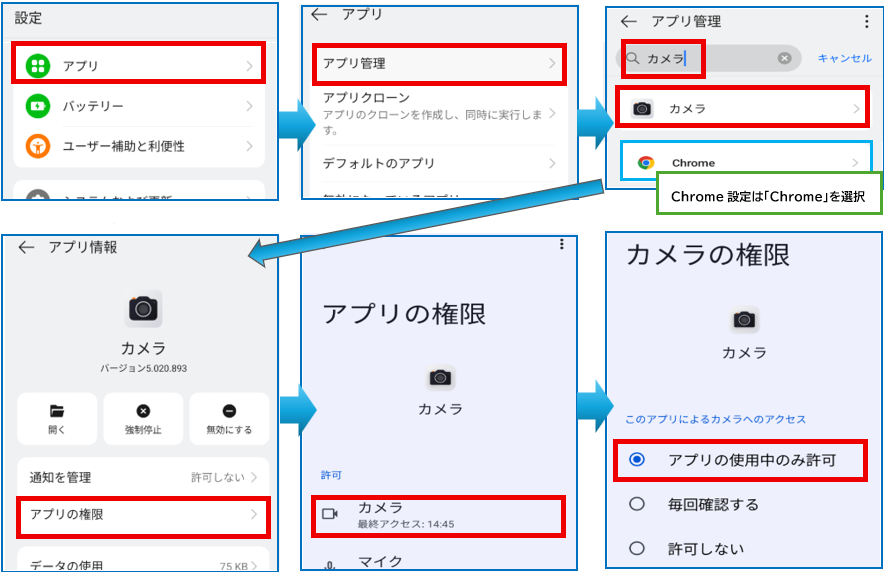Select 毎回確認する radio button

[637, 504]
